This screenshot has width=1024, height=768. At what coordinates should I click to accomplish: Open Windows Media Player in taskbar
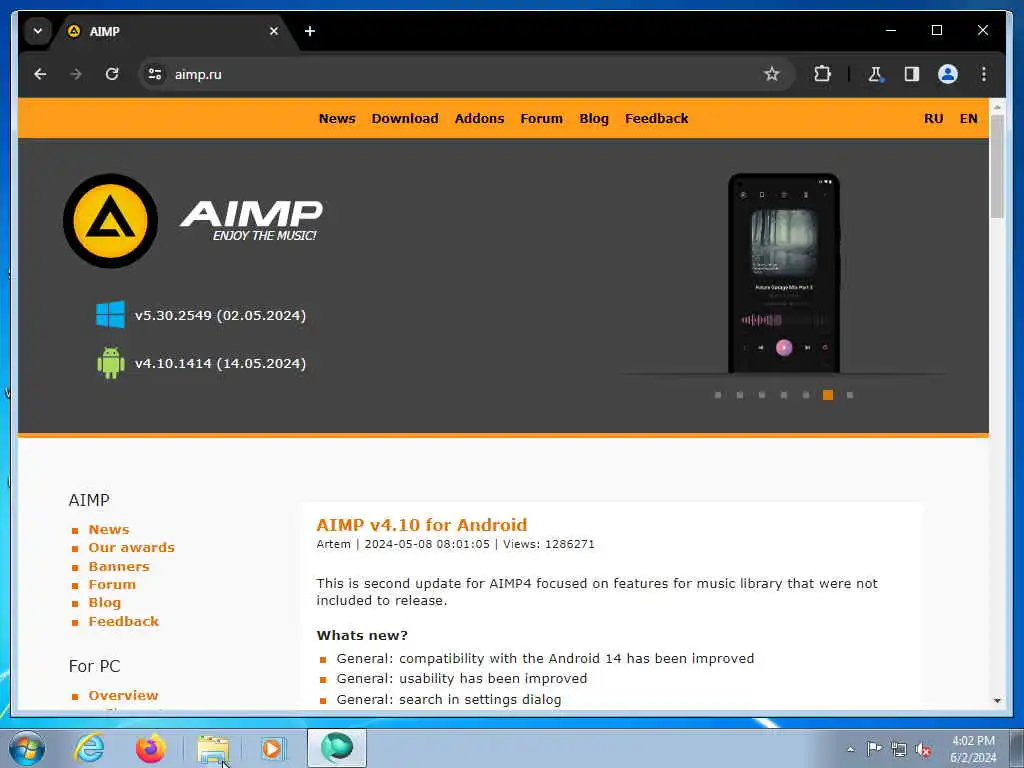pyautogui.click(x=272, y=748)
